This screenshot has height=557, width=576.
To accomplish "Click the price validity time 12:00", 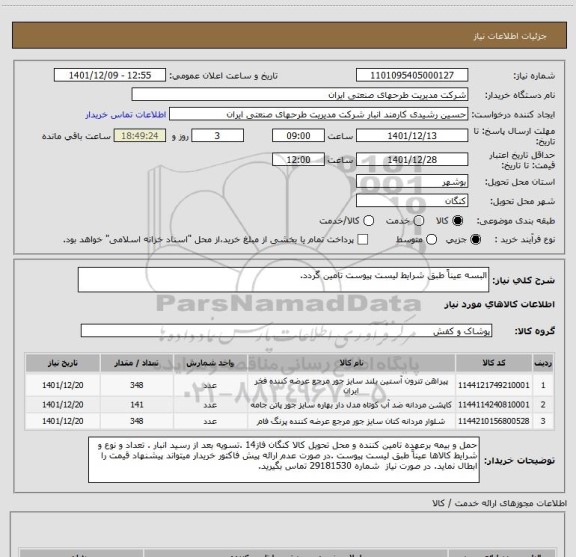I will click(x=298, y=159).
